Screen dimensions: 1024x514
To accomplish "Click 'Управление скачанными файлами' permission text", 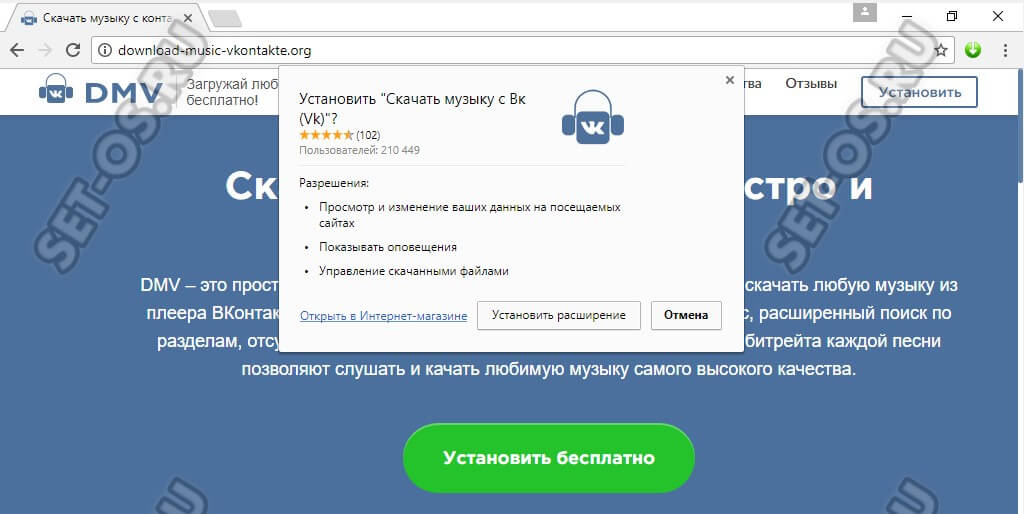I will 413,271.
